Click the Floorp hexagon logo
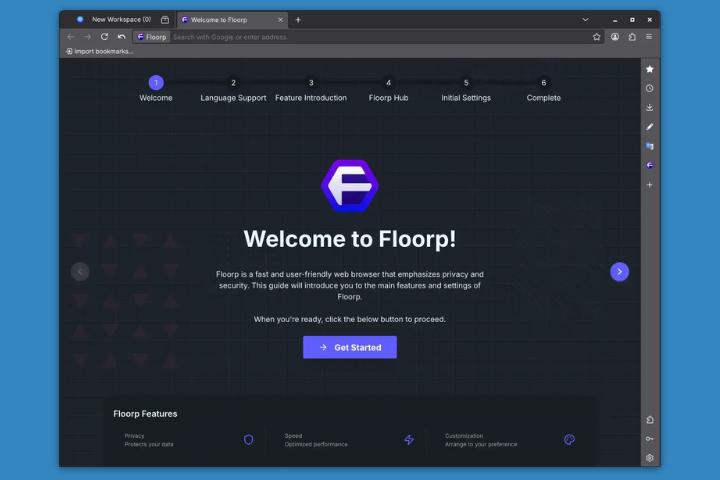This screenshot has height=480, width=720. [350, 186]
